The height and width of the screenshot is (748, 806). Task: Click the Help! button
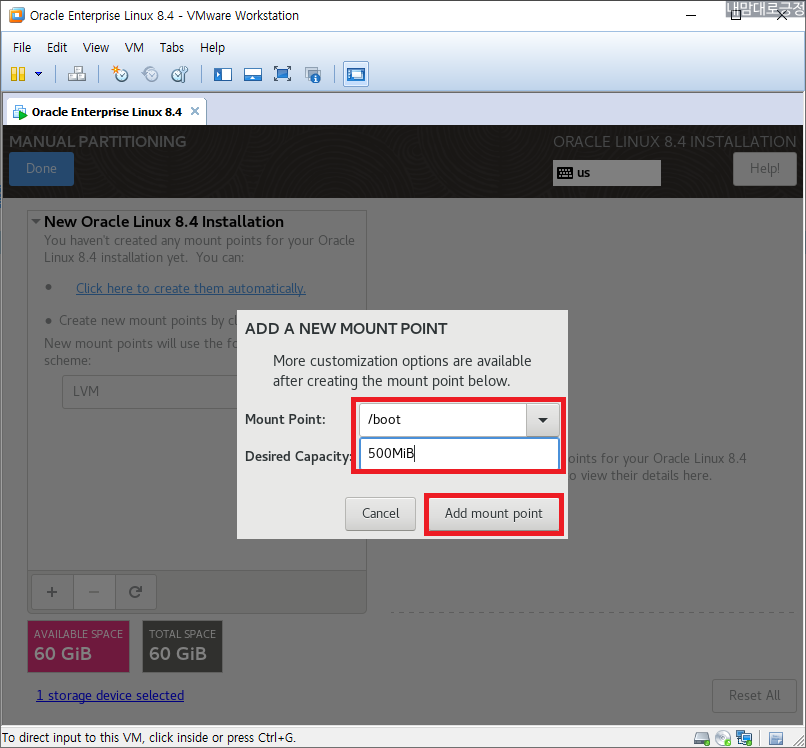(764, 169)
